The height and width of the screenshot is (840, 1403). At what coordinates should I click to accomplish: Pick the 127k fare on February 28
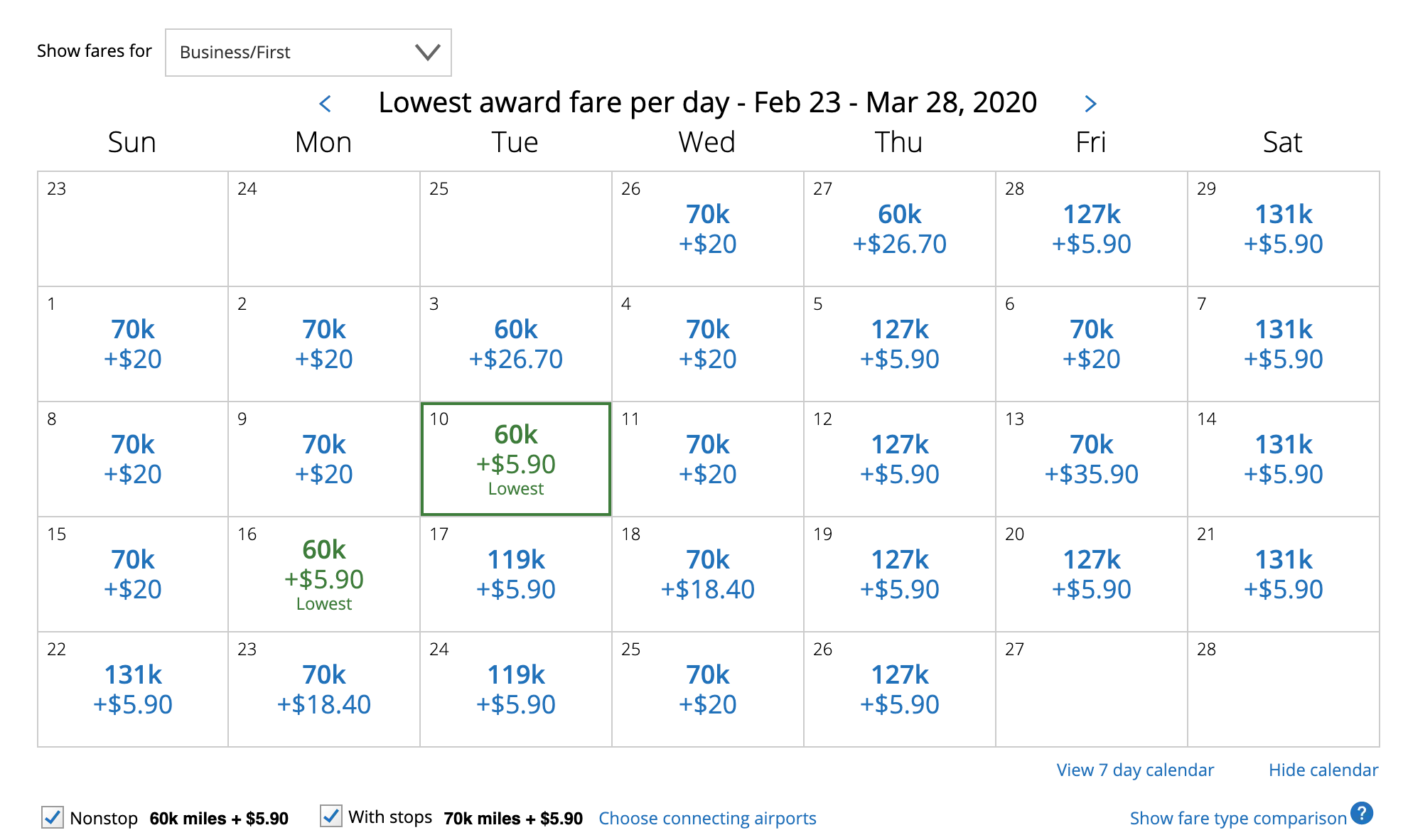click(1091, 229)
